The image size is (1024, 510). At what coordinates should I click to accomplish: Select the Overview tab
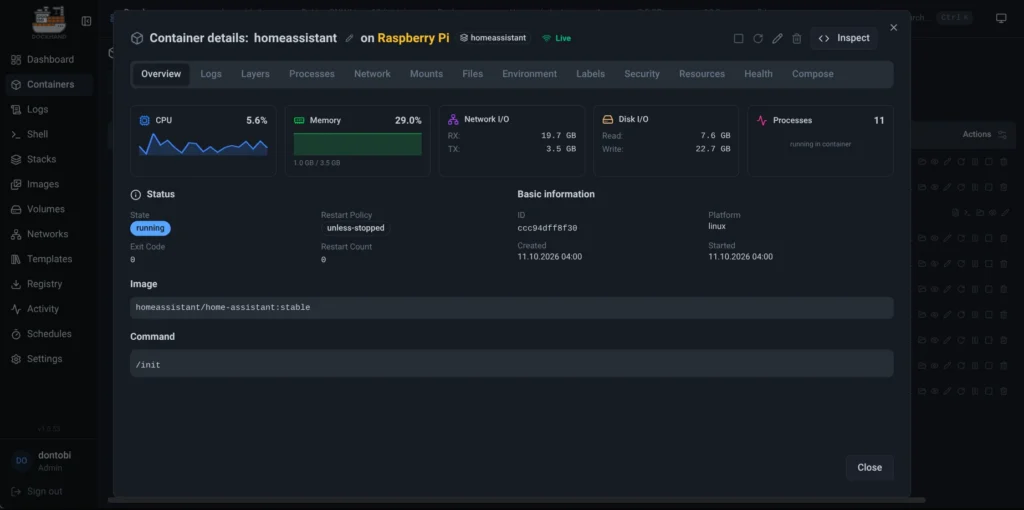pyautogui.click(x=161, y=74)
